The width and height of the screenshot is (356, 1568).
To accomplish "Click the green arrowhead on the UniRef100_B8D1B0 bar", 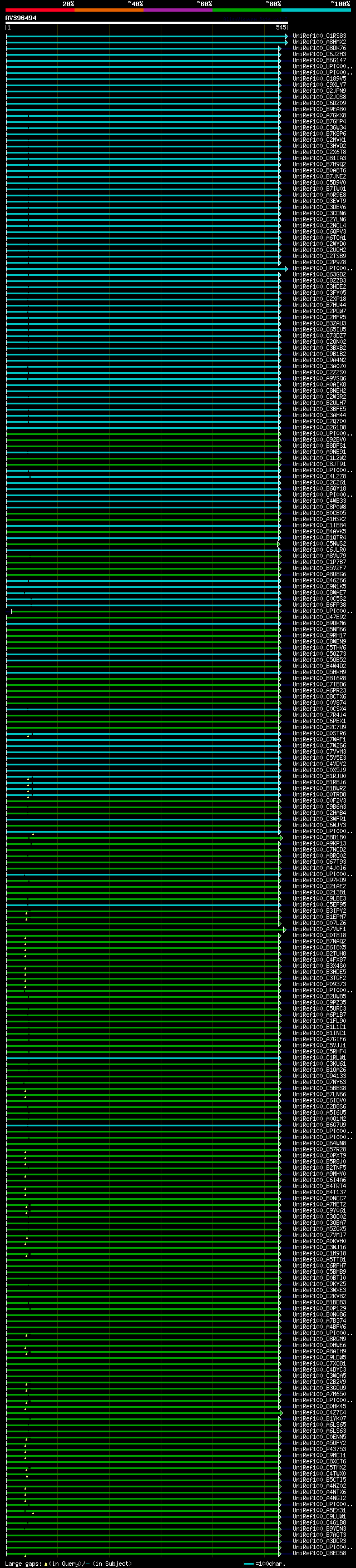I will coord(281,838).
